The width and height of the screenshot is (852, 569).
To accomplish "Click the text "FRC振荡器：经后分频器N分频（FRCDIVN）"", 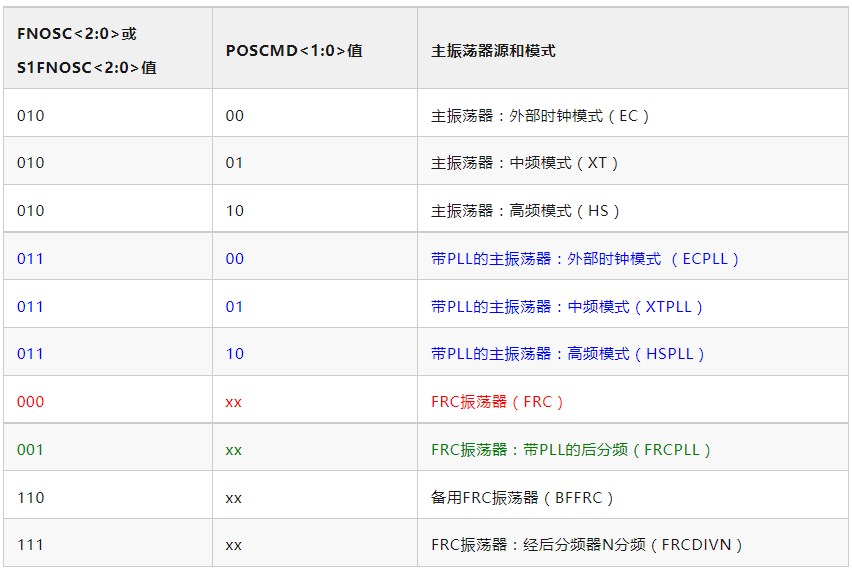I will 586,545.
